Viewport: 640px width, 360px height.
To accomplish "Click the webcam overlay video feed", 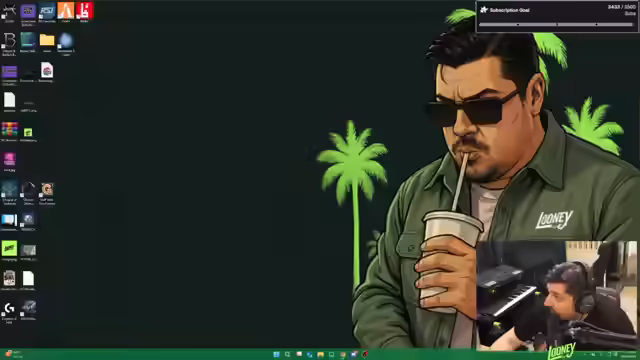I will pos(557,296).
